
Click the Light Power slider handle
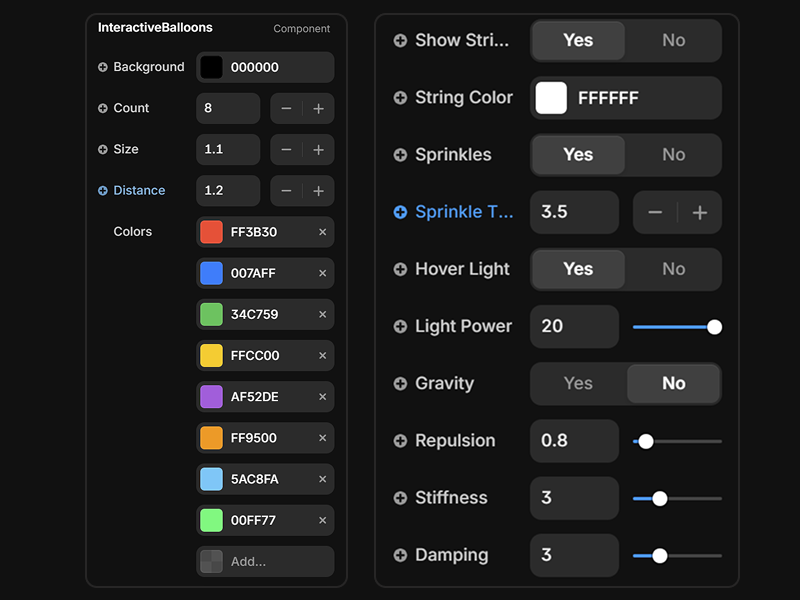714,327
